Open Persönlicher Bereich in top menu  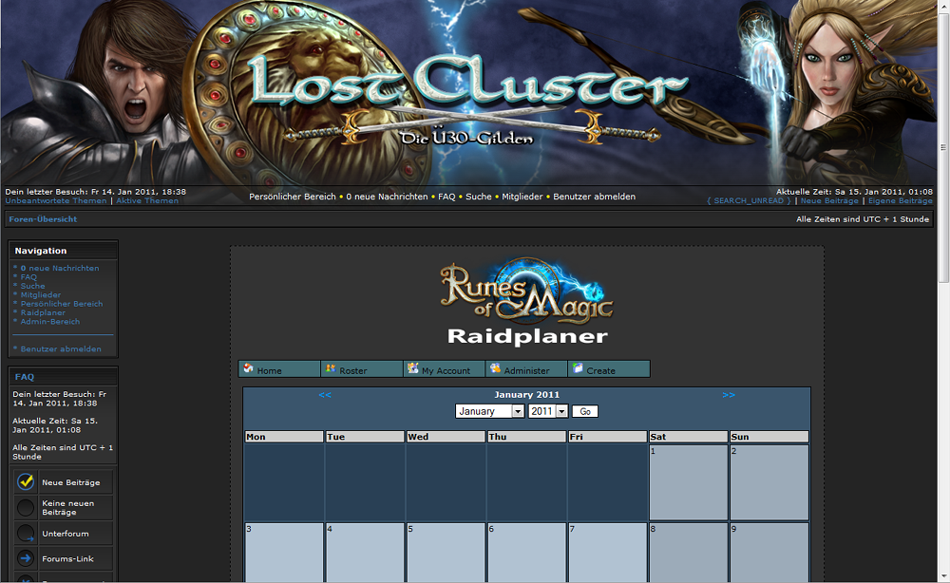click(x=293, y=196)
